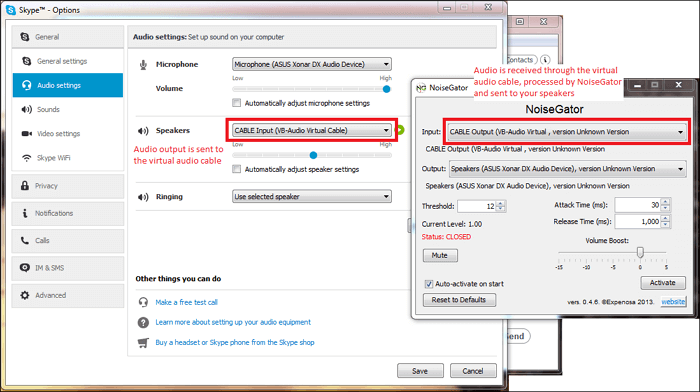Image resolution: width=700 pixels, height=392 pixels.
Task: Open Video settings in sidebar
Action: (x=68, y=133)
